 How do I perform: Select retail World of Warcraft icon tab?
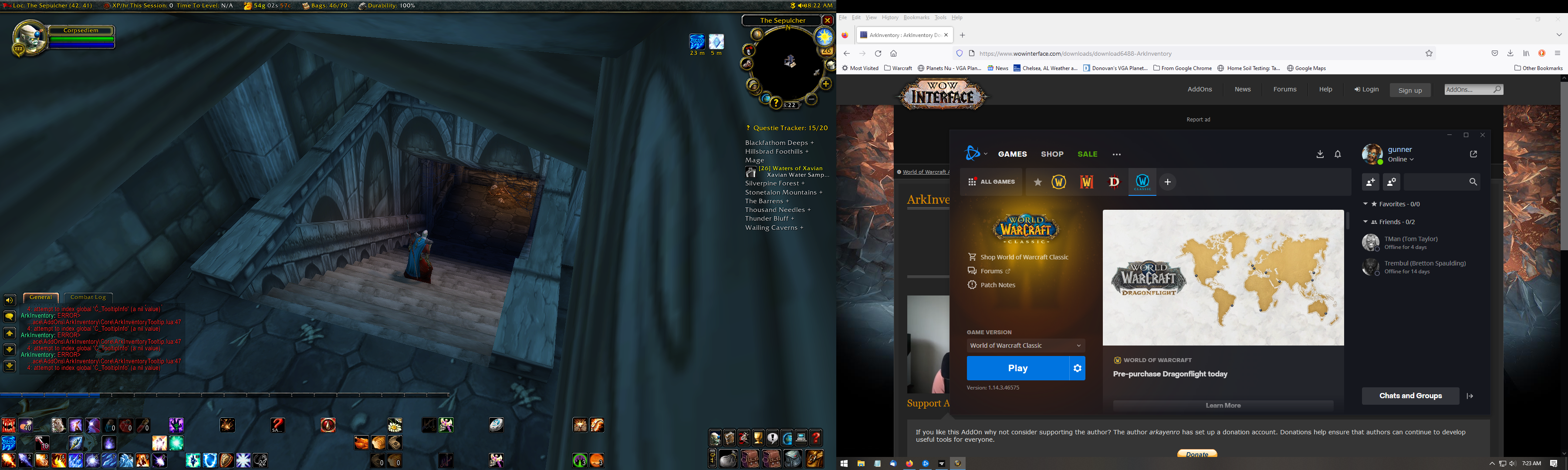tap(1058, 182)
